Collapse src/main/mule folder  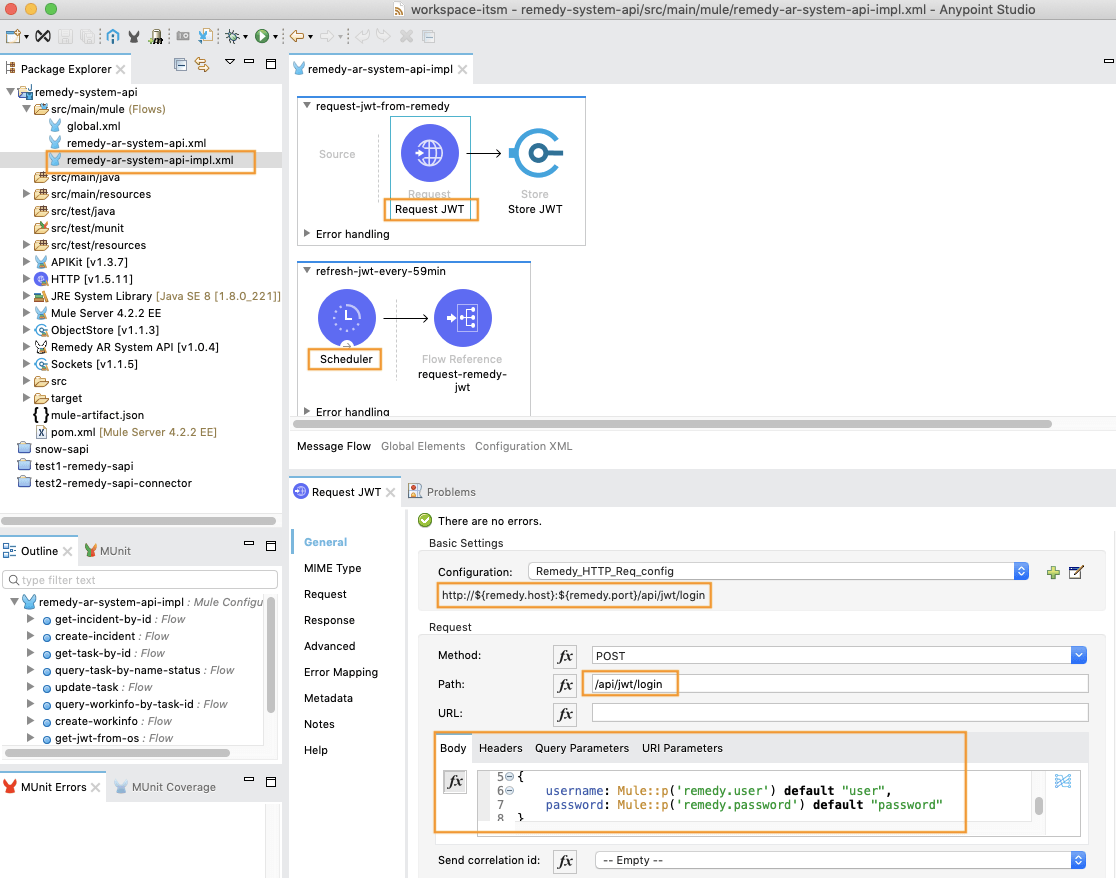(26, 109)
